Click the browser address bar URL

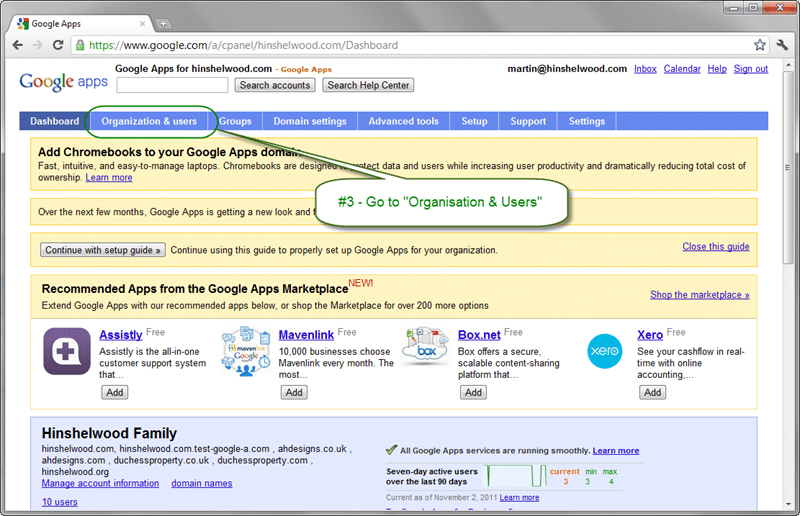(243, 45)
